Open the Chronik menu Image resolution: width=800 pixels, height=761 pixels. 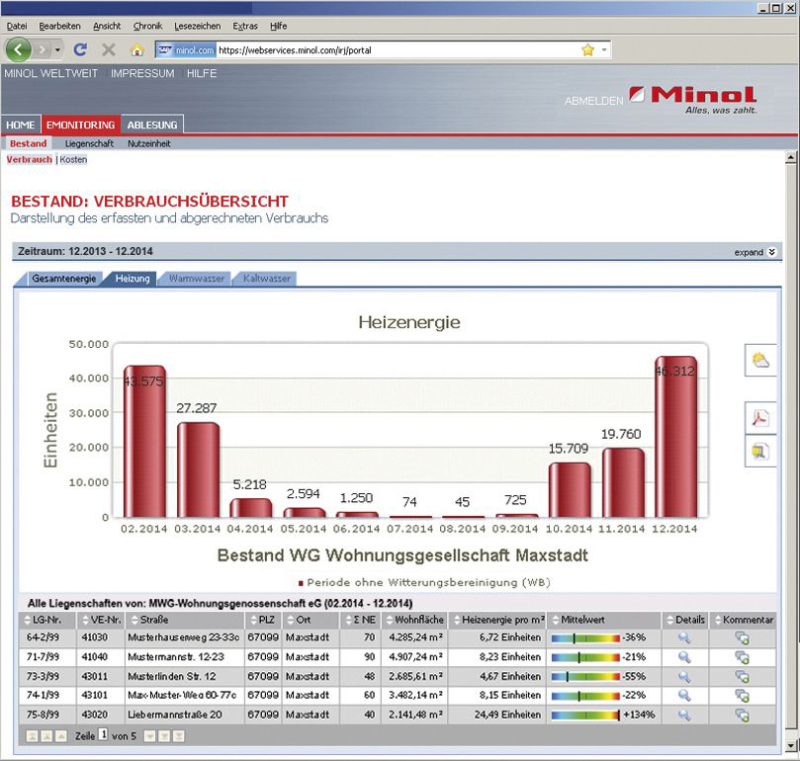[x=147, y=26]
